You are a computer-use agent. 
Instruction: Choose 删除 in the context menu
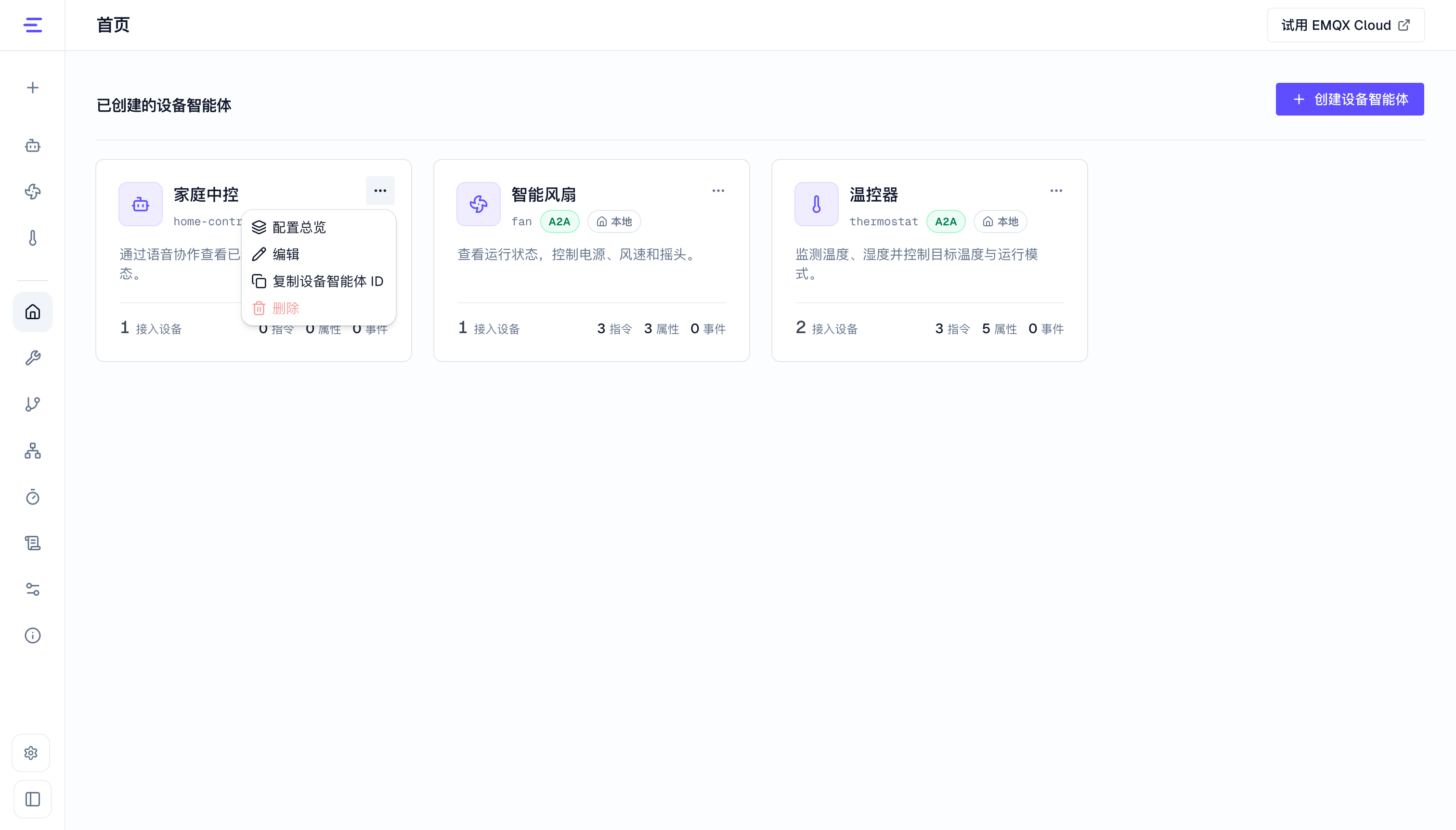tap(319, 309)
